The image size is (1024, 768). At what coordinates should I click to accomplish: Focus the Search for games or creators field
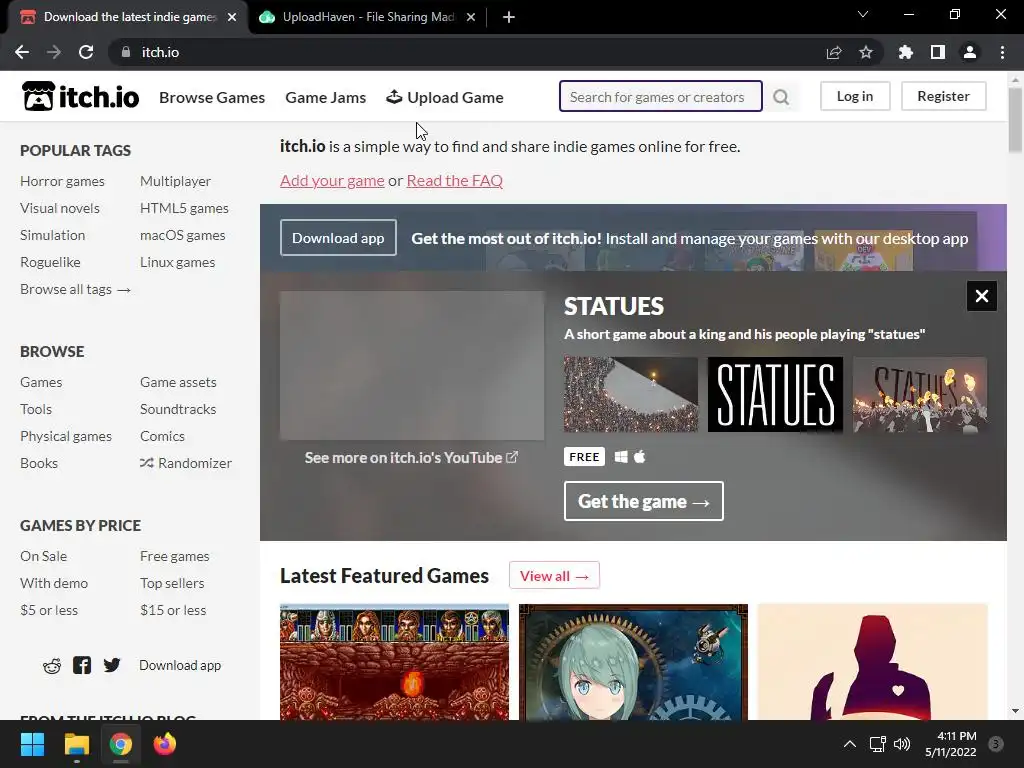click(660, 97)
